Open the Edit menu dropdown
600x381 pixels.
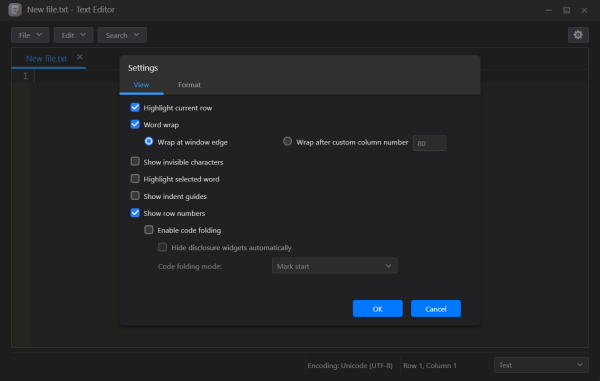pos(73,35)
